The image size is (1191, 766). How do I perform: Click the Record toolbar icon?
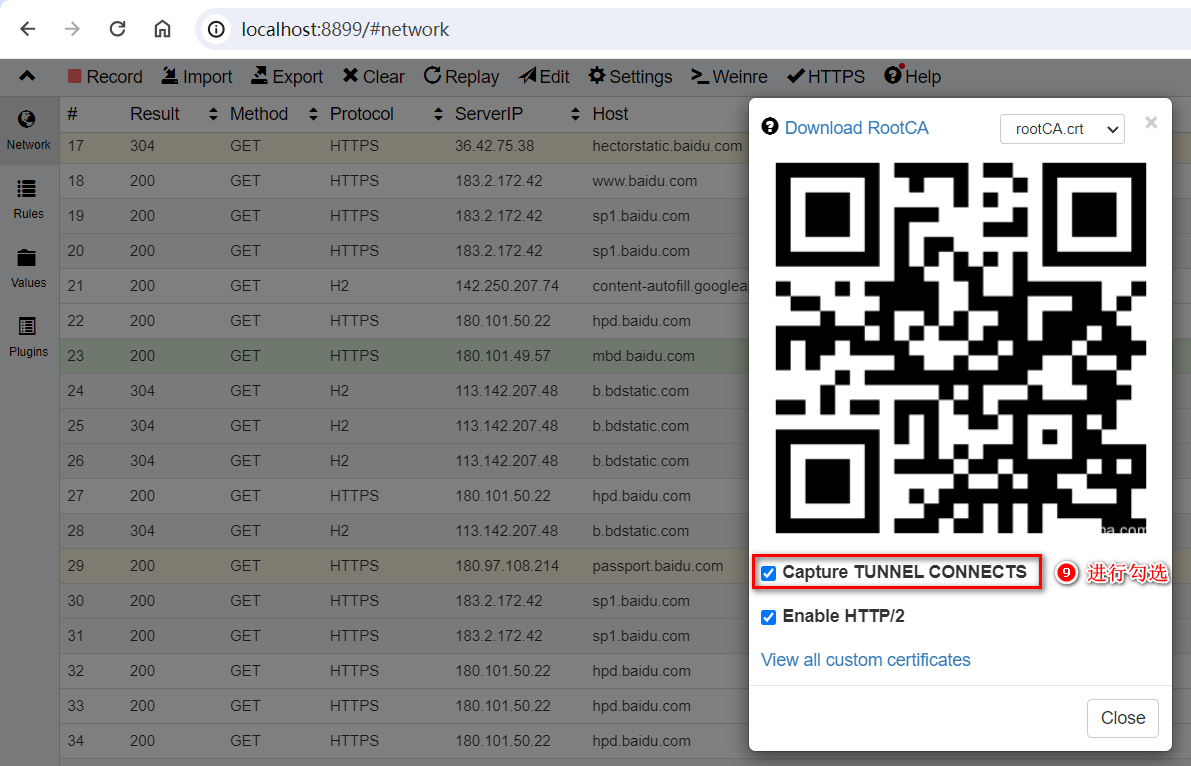[x=75, y=77]
